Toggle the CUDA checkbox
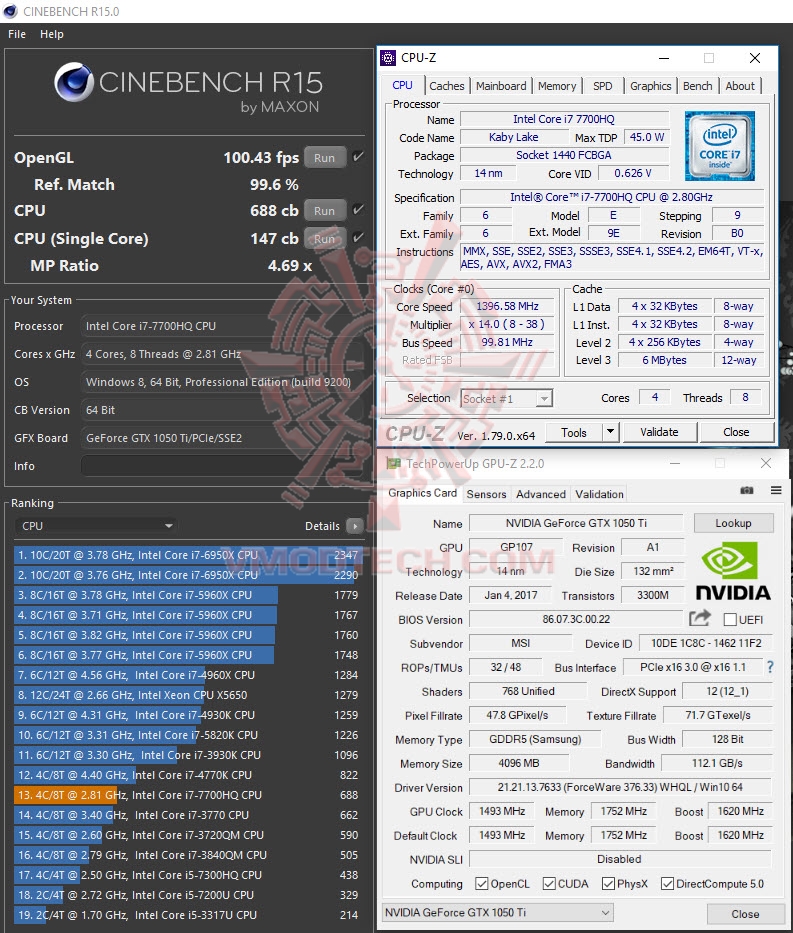The height and width of the screenshot is (933, 793). point(549,884)
